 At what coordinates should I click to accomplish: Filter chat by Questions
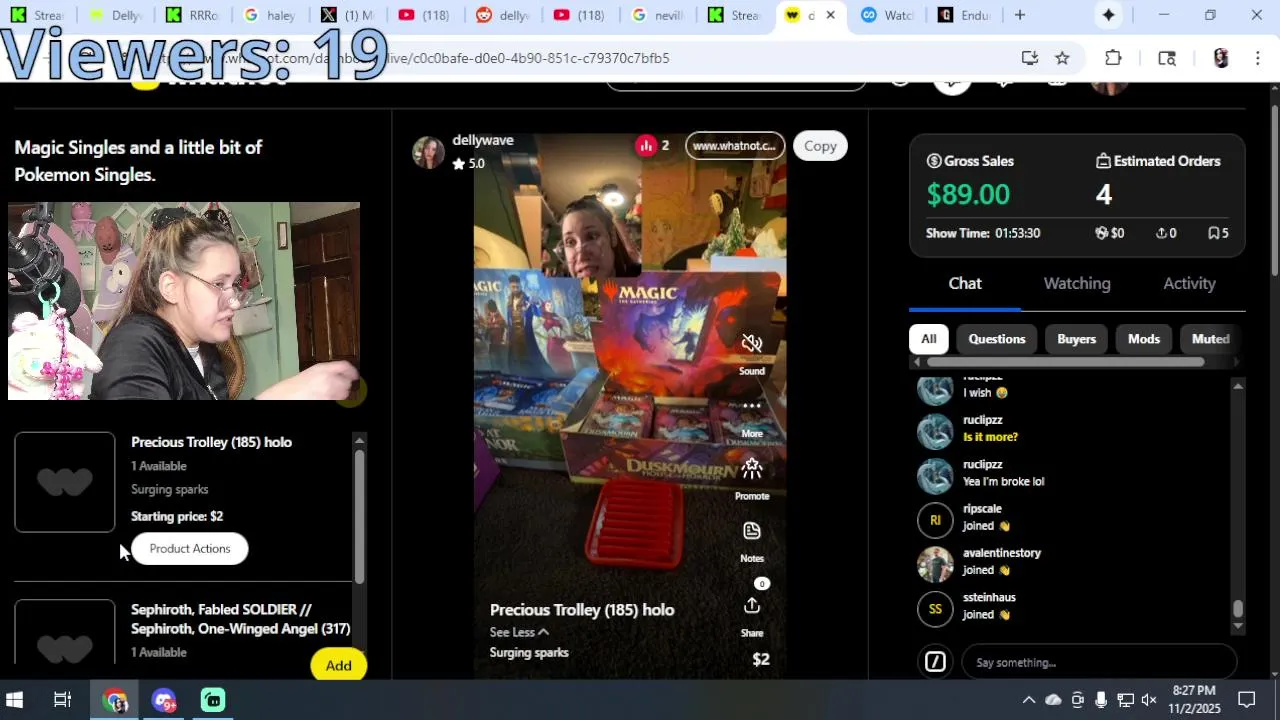pyautogui.click(x=997, y=339)
